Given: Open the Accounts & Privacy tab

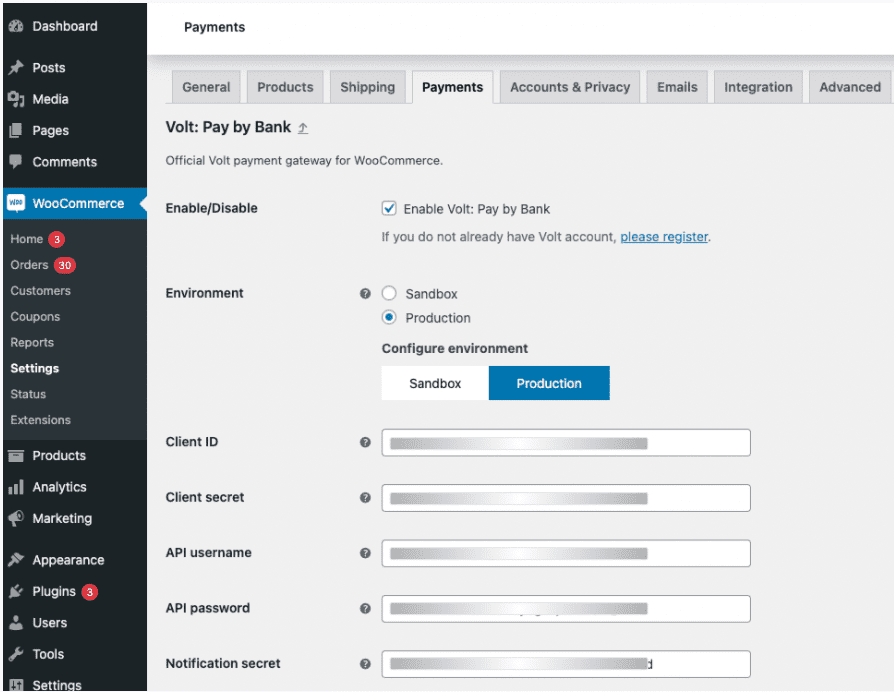Looking at the screenshot, I should 570,87.
